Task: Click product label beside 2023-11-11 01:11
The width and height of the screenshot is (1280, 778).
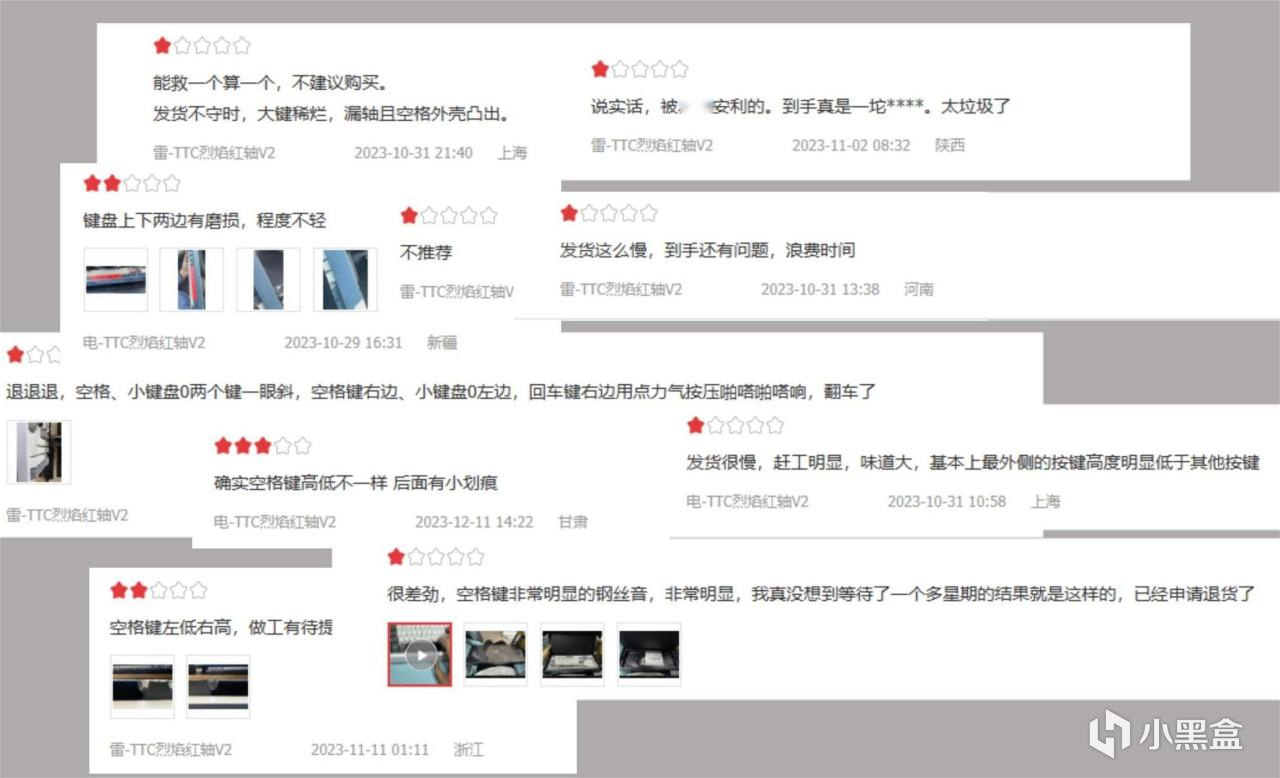Action: (171, 749)
